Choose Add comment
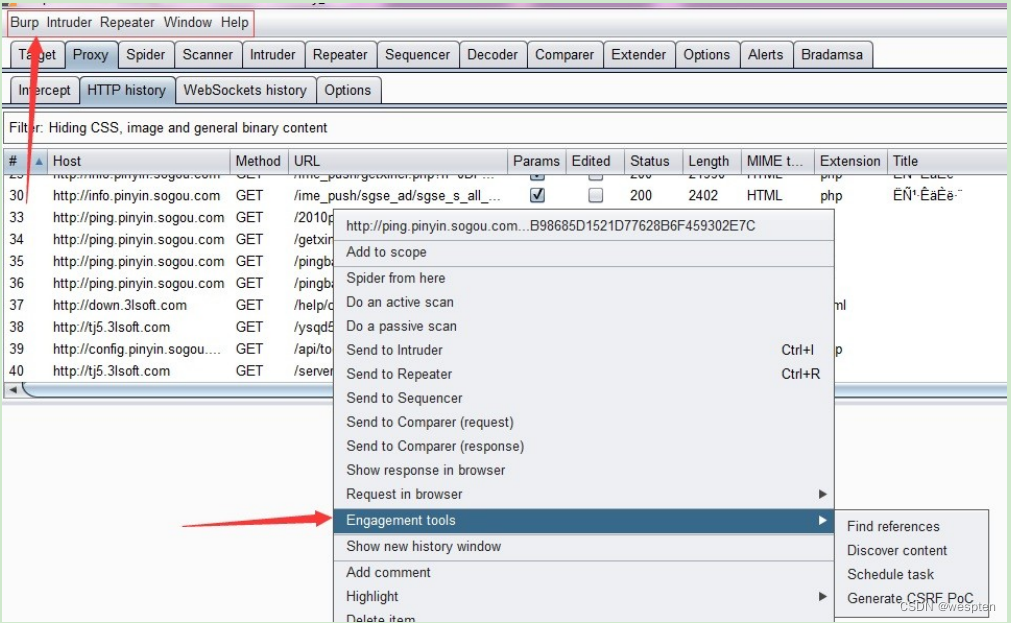Image resolution: width=1011 pixels, height=623 pixels. tap(584, 572)
